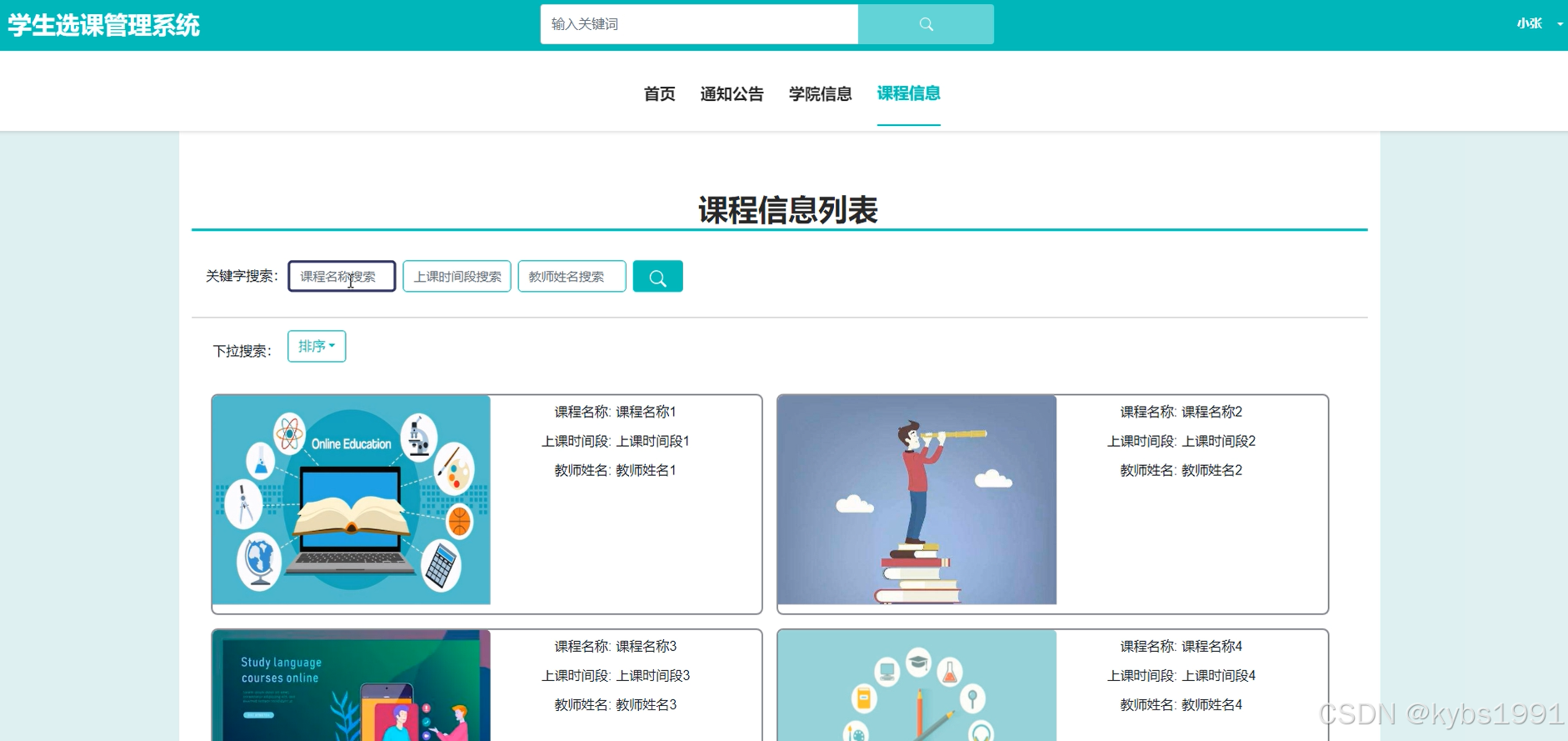Click the text 课程名称: 课程名称3
This screenshot has width=1568, height=741.
pos(616,646)
